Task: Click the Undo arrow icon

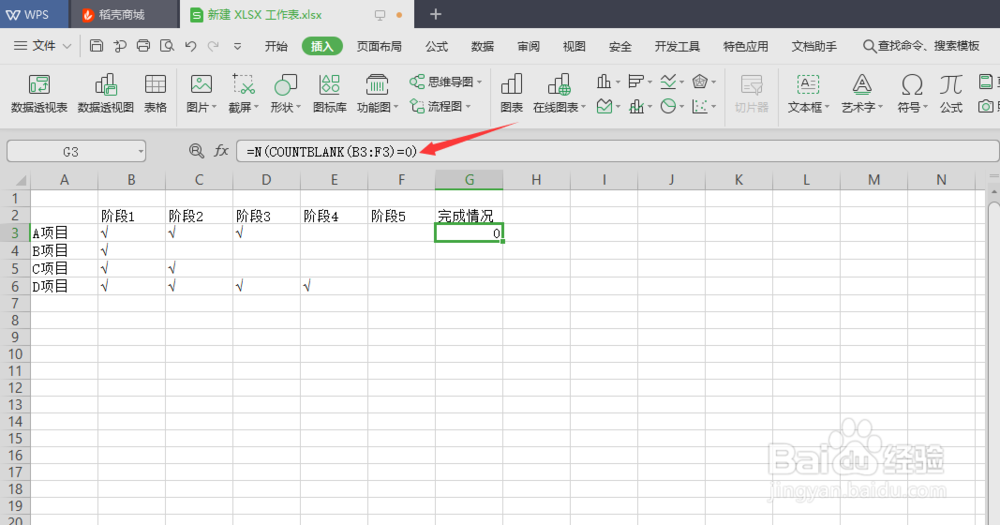Action: tap(191, 46)
